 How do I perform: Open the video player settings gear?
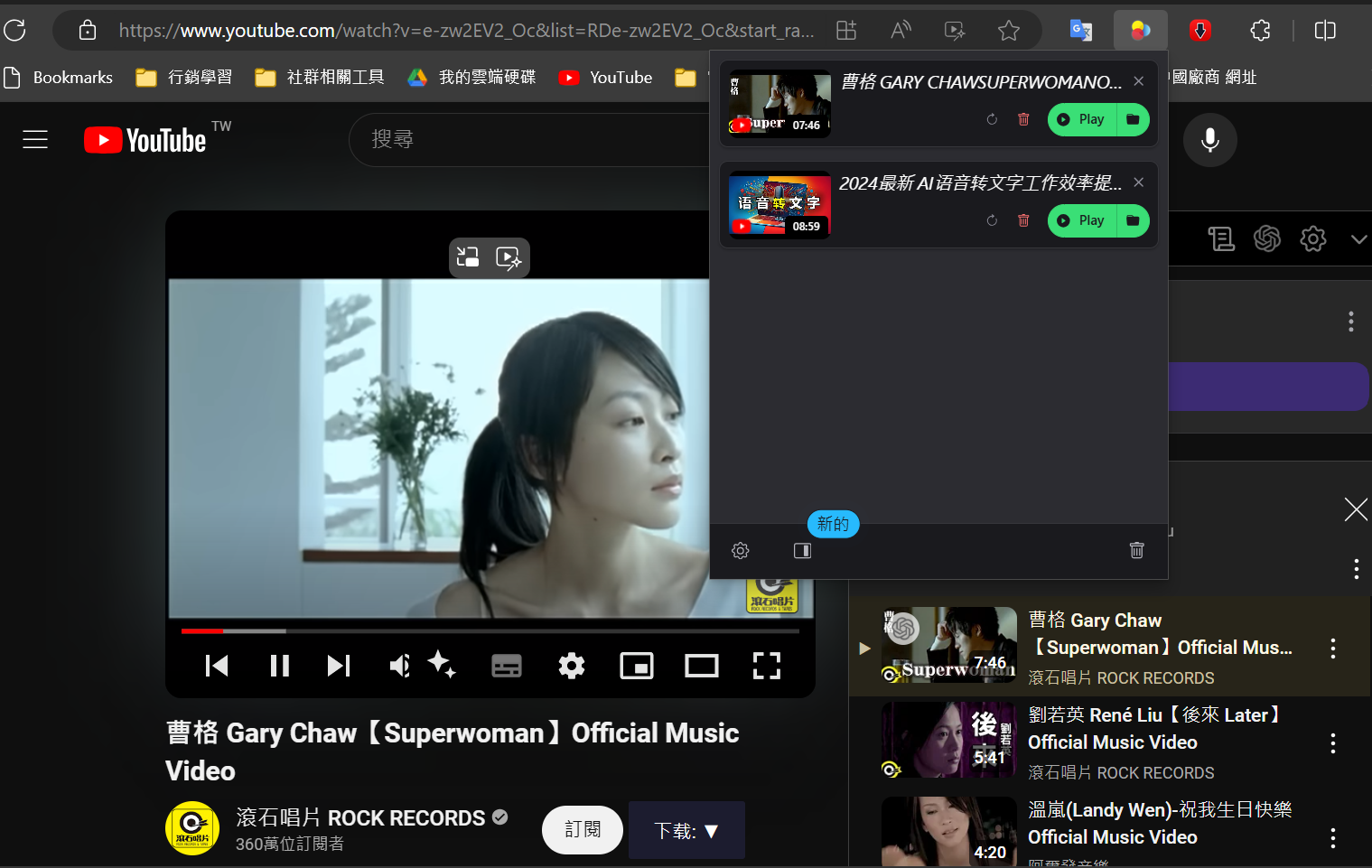point(571,667)
